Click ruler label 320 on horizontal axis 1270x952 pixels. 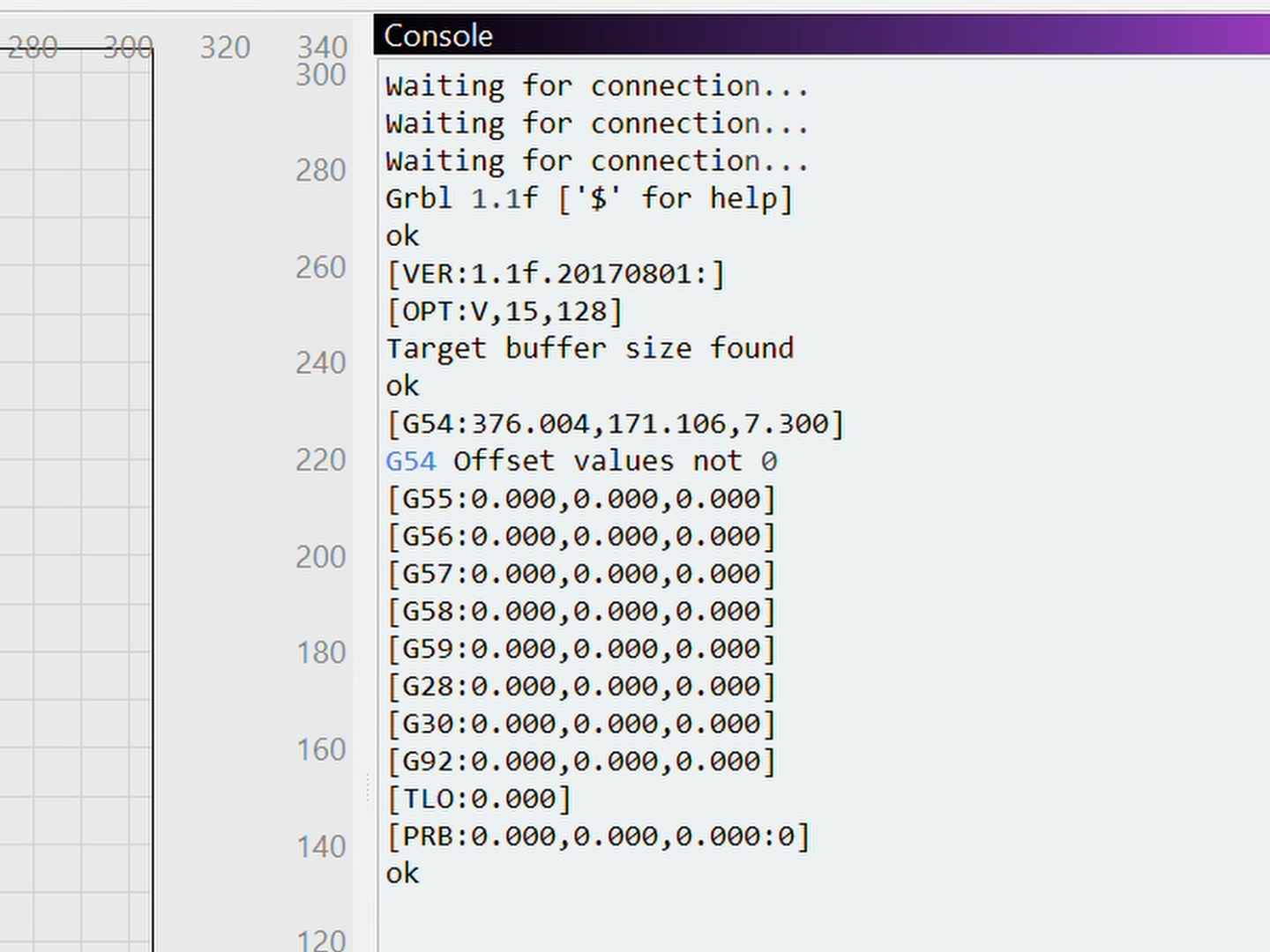225,48
